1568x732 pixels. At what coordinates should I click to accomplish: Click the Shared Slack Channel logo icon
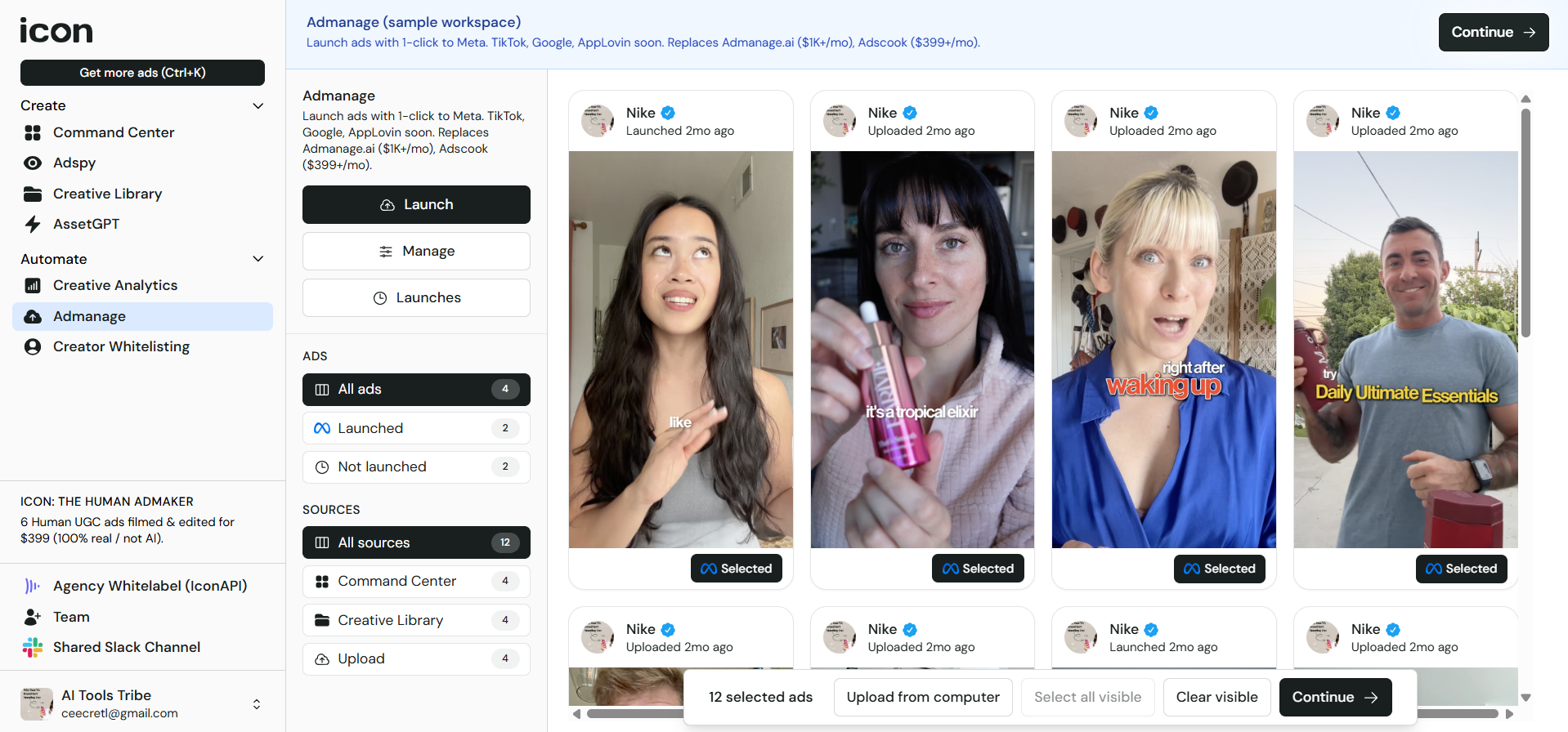pyautogui.click(x=33, y=647)
